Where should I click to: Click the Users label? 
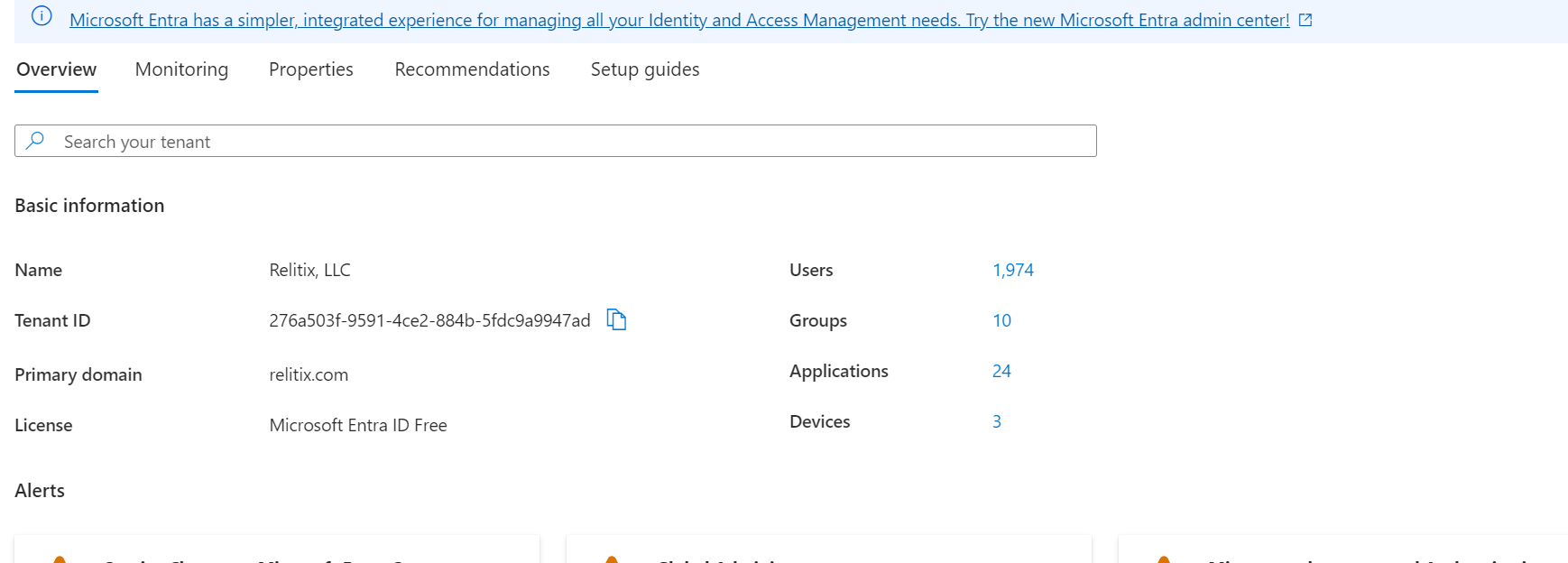point(811,270)
